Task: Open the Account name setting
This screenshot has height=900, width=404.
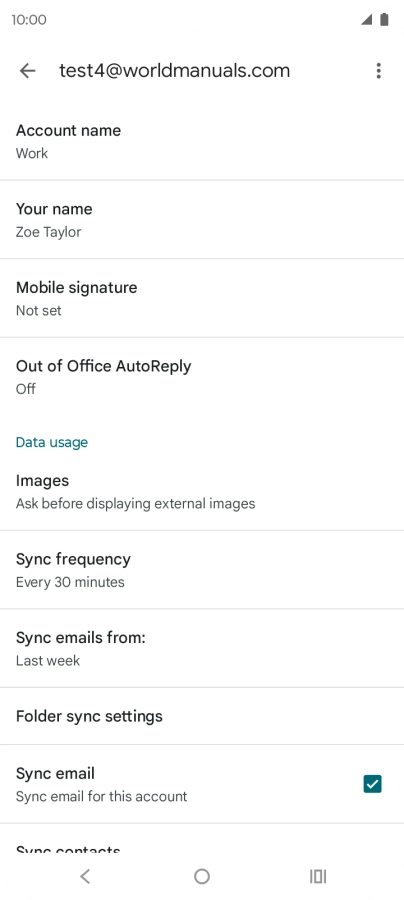Action: 202,141
